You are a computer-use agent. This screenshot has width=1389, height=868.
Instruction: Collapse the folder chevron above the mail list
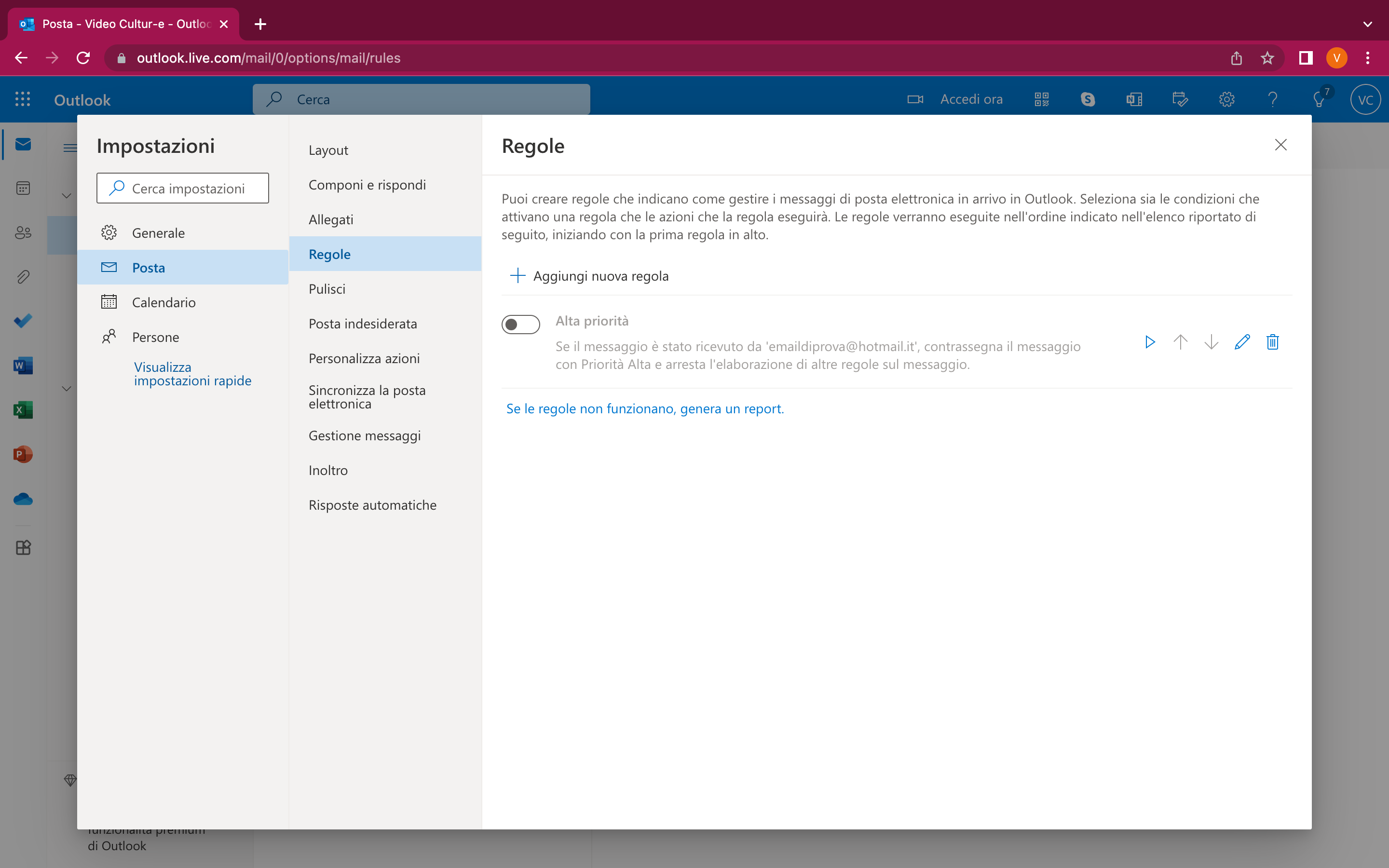tap(67, 195)
